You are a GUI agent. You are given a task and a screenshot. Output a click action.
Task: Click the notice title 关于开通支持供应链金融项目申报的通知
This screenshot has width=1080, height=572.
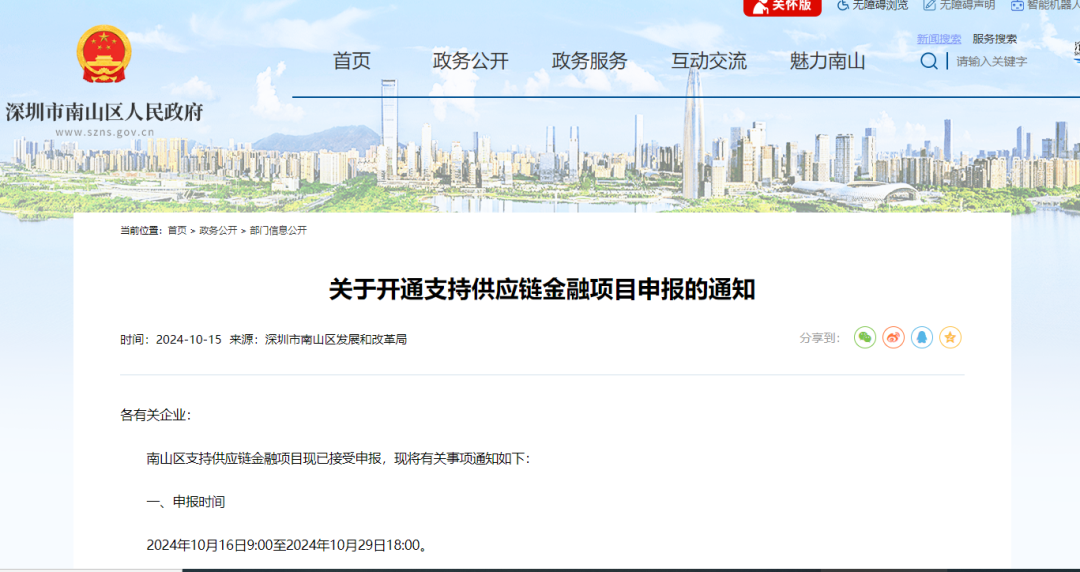coord(542,289)
